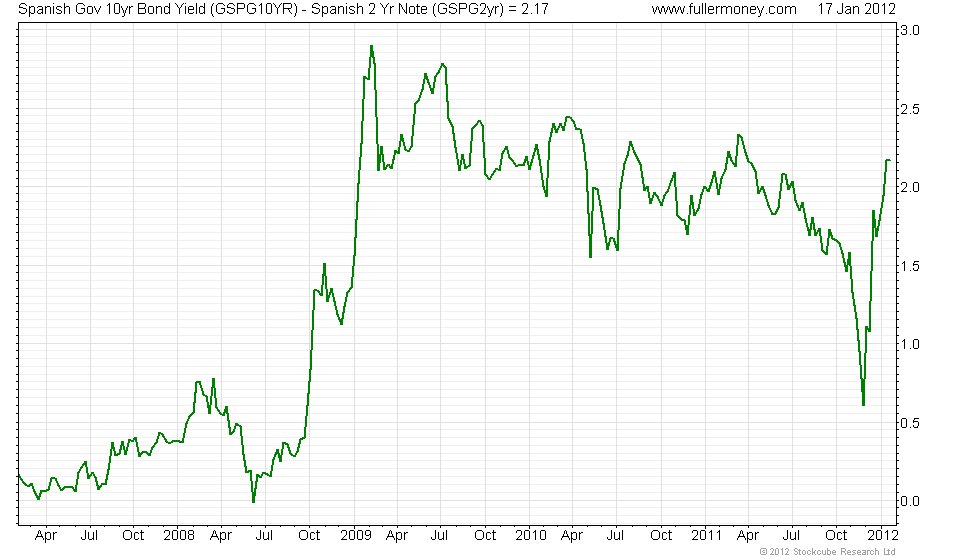The image size is (980, 560).
Task: Select the 2.0 y-axis label
Action: (910, 188)
